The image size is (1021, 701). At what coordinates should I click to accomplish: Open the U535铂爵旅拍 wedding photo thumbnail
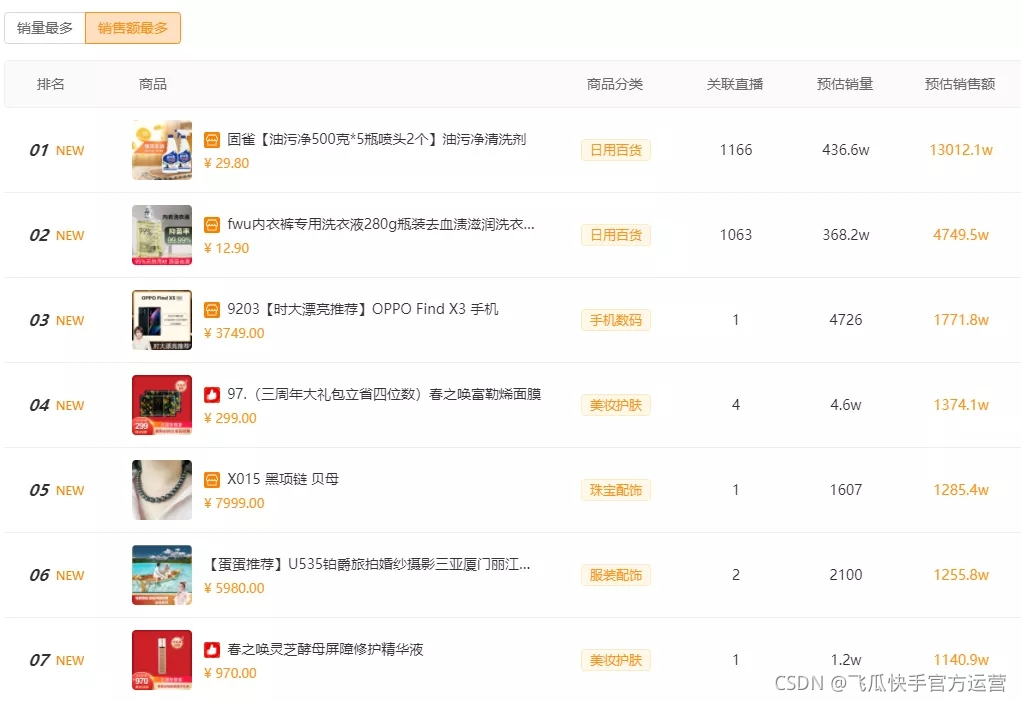coord(162,575)
